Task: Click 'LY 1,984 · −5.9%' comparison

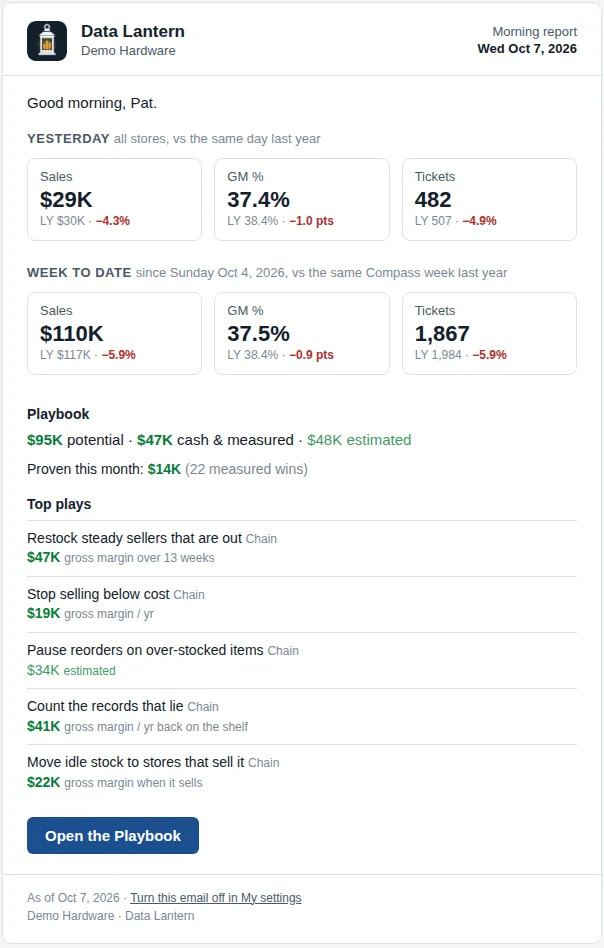Action: click(461, 355)
